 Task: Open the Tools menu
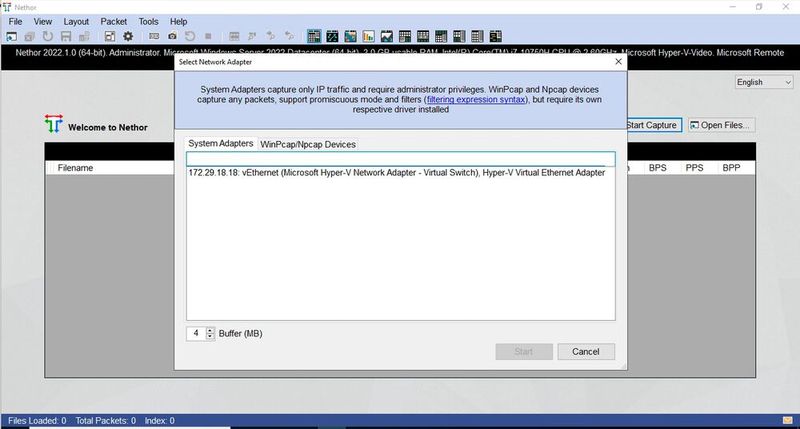pos(148,21)
